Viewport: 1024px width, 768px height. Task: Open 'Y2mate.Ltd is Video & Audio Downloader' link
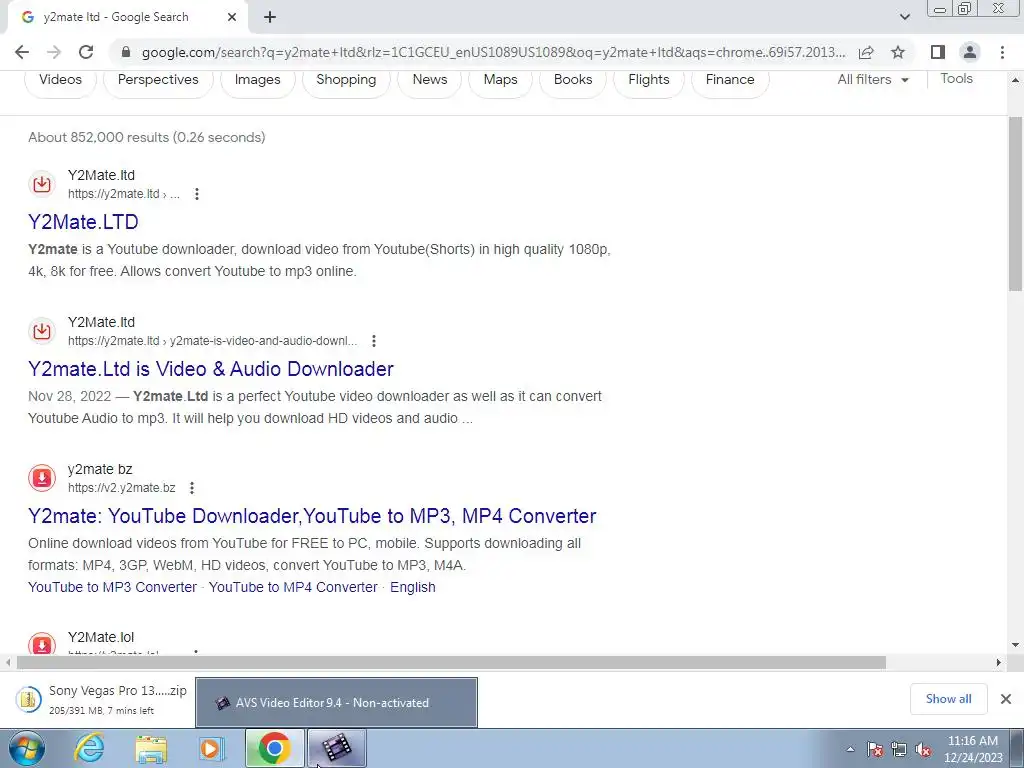pyautogui.click(x=211, y=369)
